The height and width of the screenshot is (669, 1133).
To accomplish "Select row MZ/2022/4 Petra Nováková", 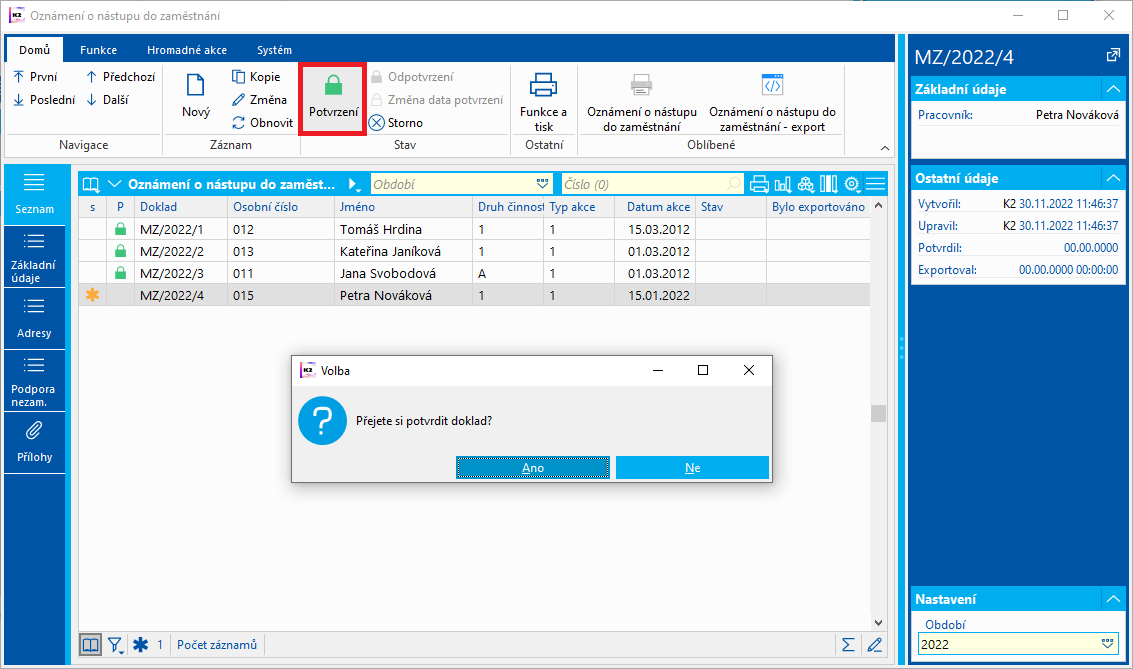I will tap(474, 295).
